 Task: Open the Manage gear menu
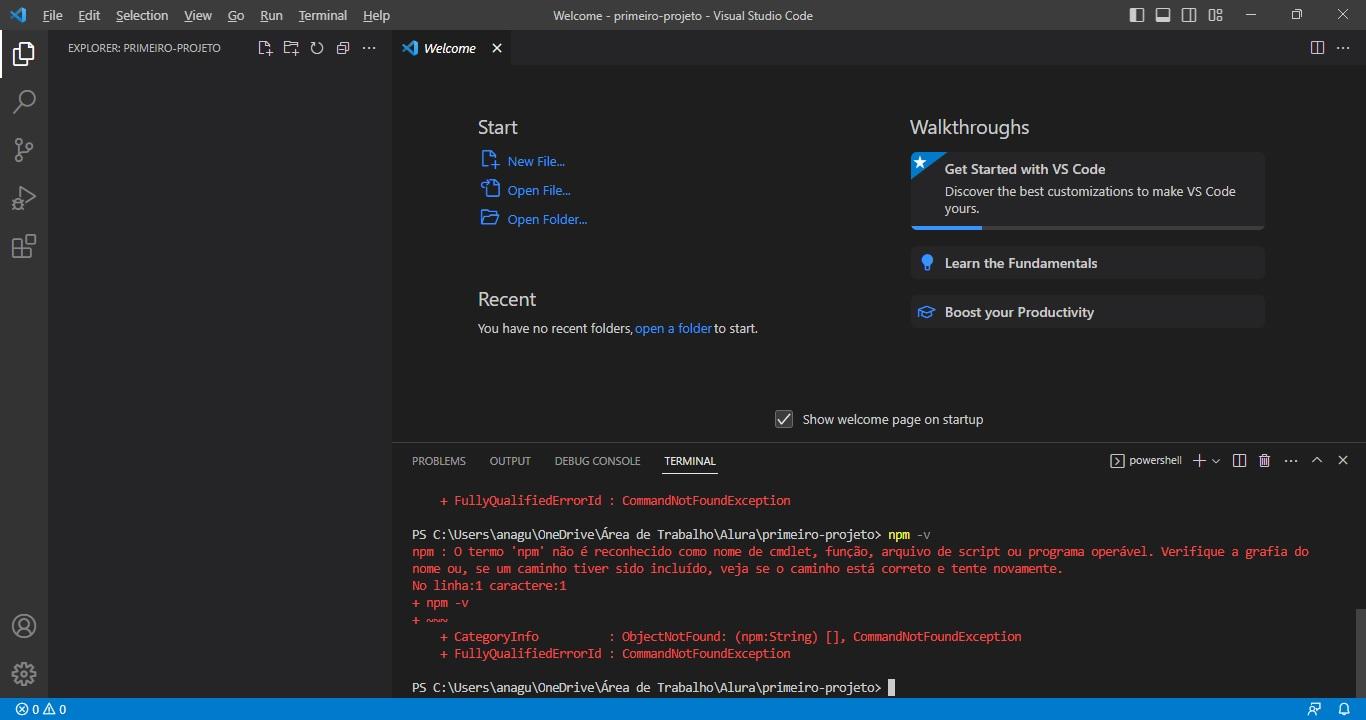click(x=24, y=674)
